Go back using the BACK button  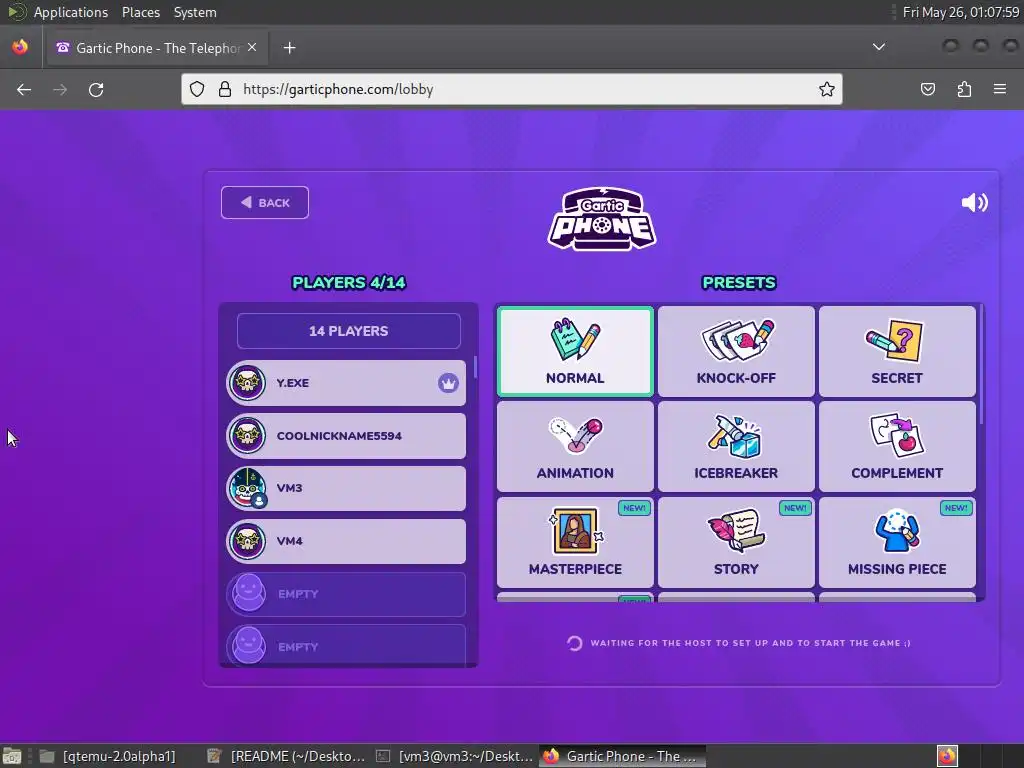pos(264,202)
